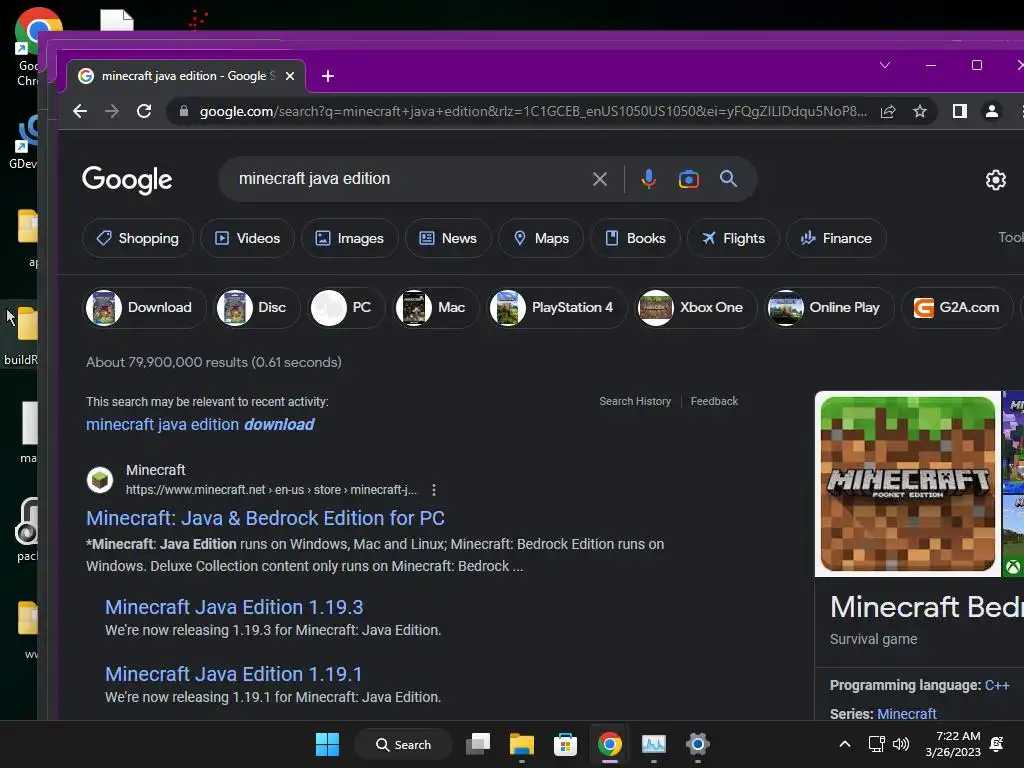This screenshot has height=768, width=1024.
Task: Clear the search box text
Action: pyautogui.click(x=600, y=179)
